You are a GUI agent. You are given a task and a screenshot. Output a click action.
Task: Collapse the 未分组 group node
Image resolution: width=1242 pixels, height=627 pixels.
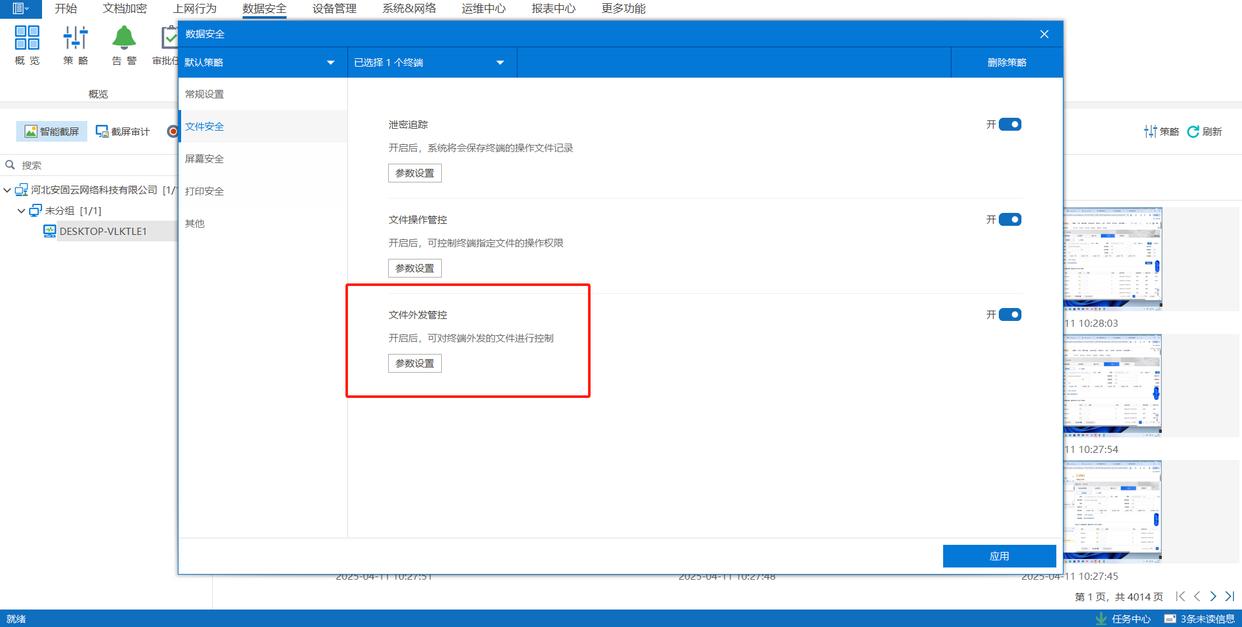coord(21,211)
